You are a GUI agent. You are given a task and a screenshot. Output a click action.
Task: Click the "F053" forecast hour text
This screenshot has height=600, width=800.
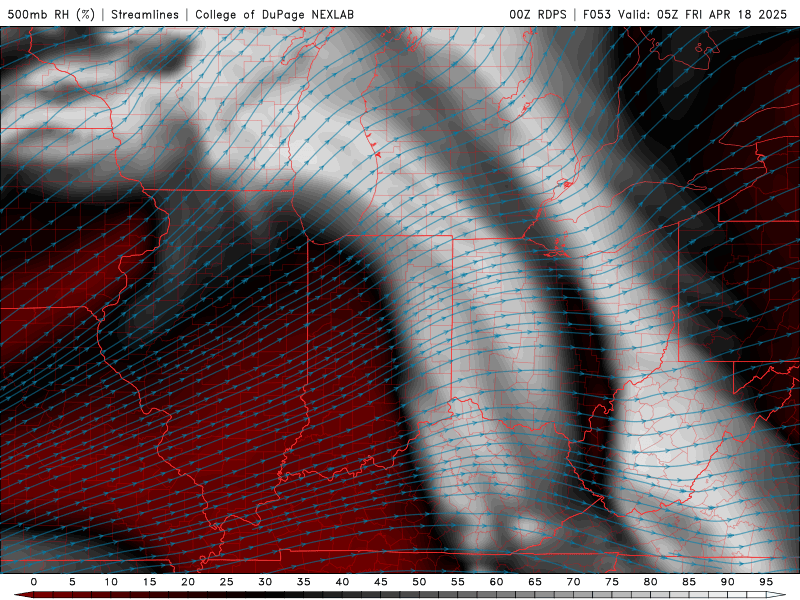click(x=597, y=14)
